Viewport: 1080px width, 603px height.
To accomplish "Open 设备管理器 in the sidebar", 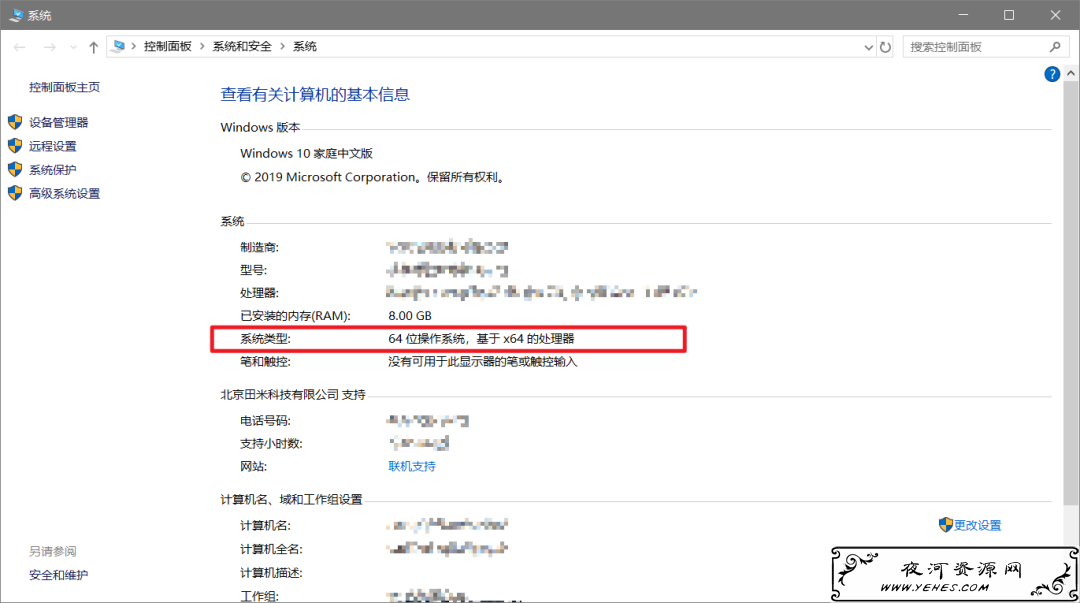I will [59, 123].
